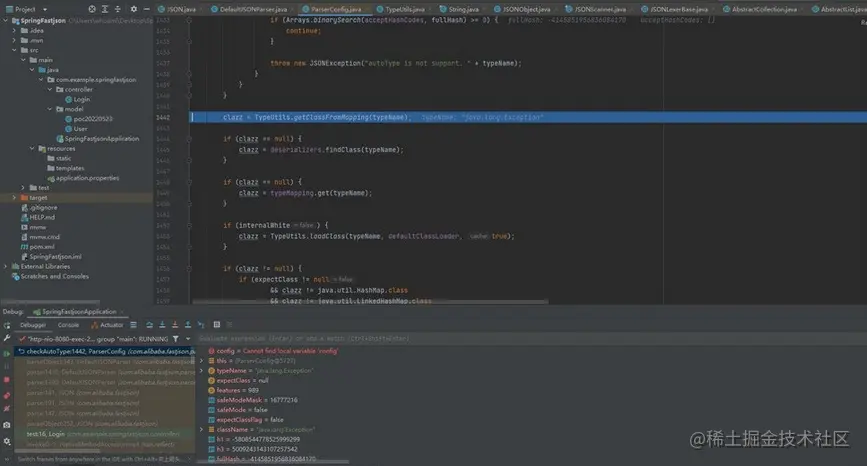Click the Force Step Into red icon
Screen dimensions: 867x466
(175, 325)
